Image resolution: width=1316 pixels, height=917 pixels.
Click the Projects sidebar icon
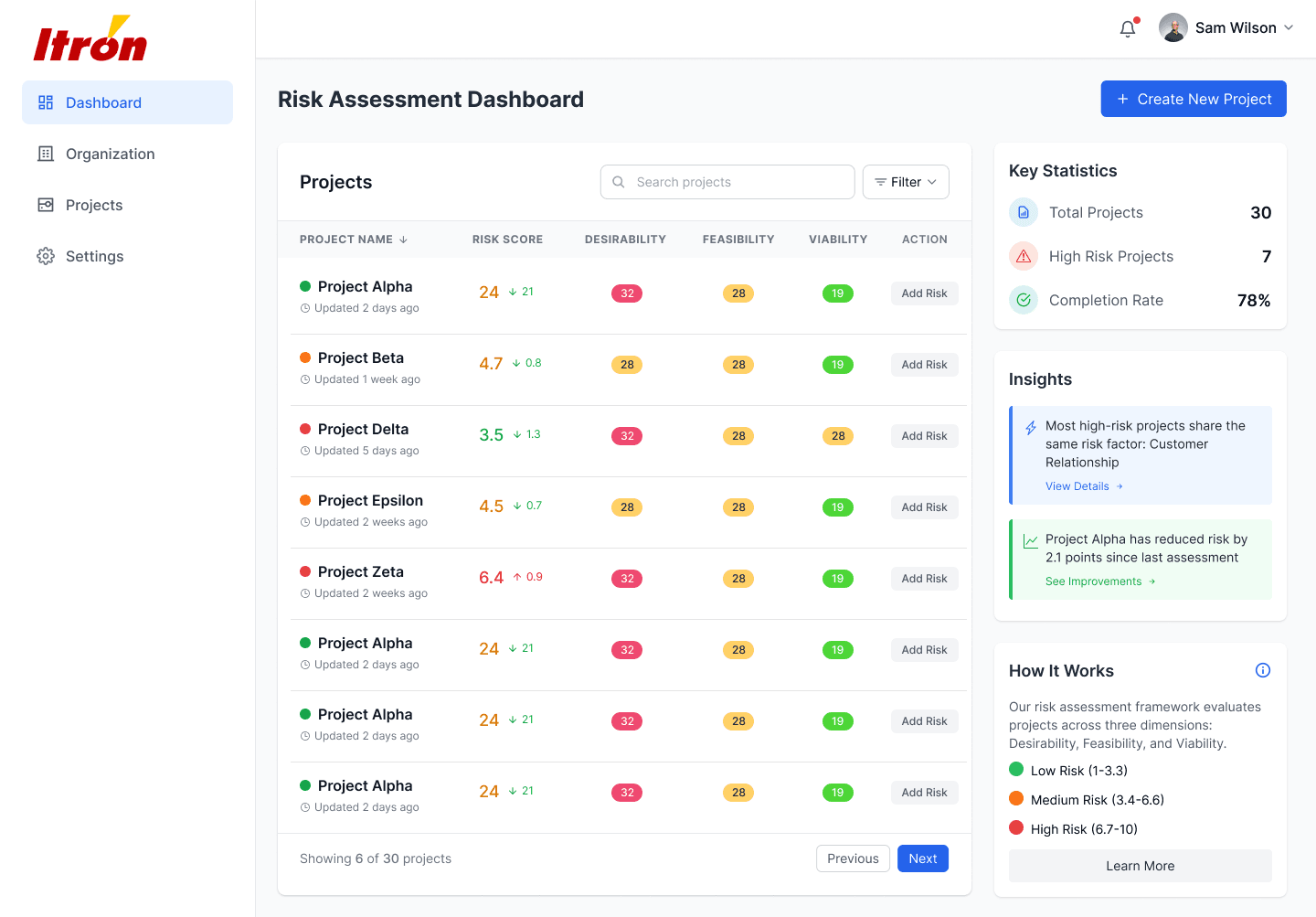coord(46,205)
